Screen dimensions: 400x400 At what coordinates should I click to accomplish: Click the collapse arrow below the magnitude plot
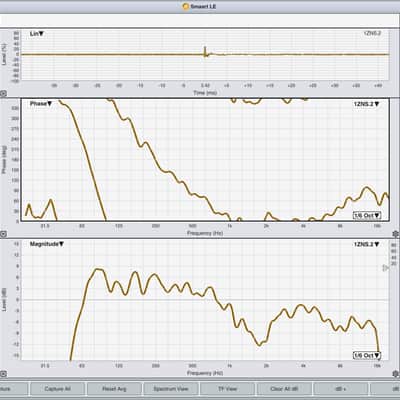3,374
